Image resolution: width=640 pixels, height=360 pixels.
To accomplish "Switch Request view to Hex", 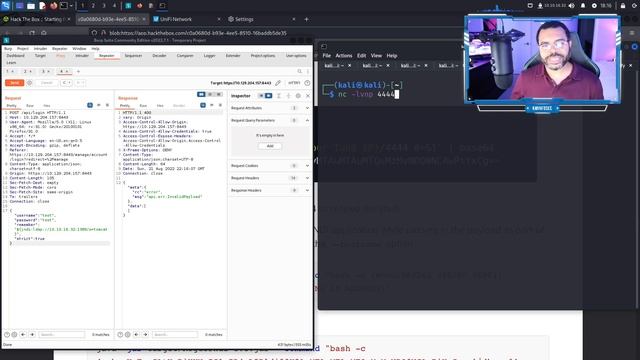I will point(47,106).
